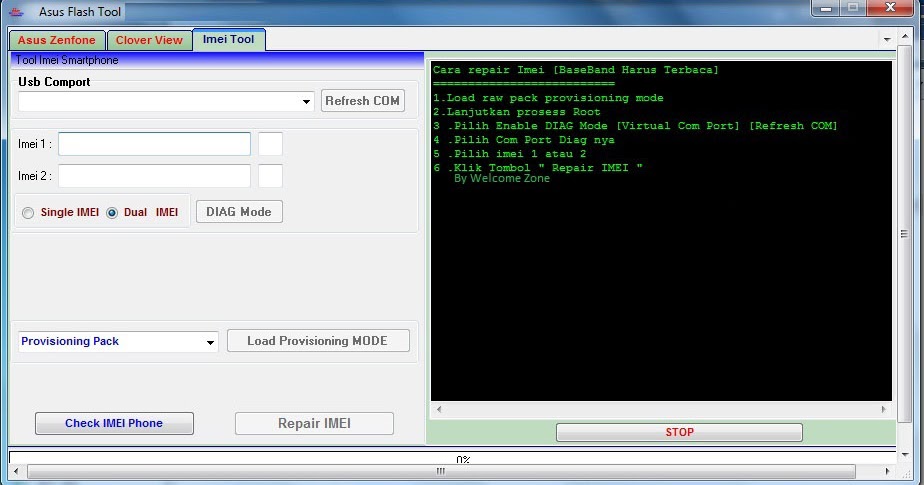Image resolution: width=924 pixels, height=485 pixels.
Task: Click the small box next to Imei 1
Action: [x=270, y=144]
